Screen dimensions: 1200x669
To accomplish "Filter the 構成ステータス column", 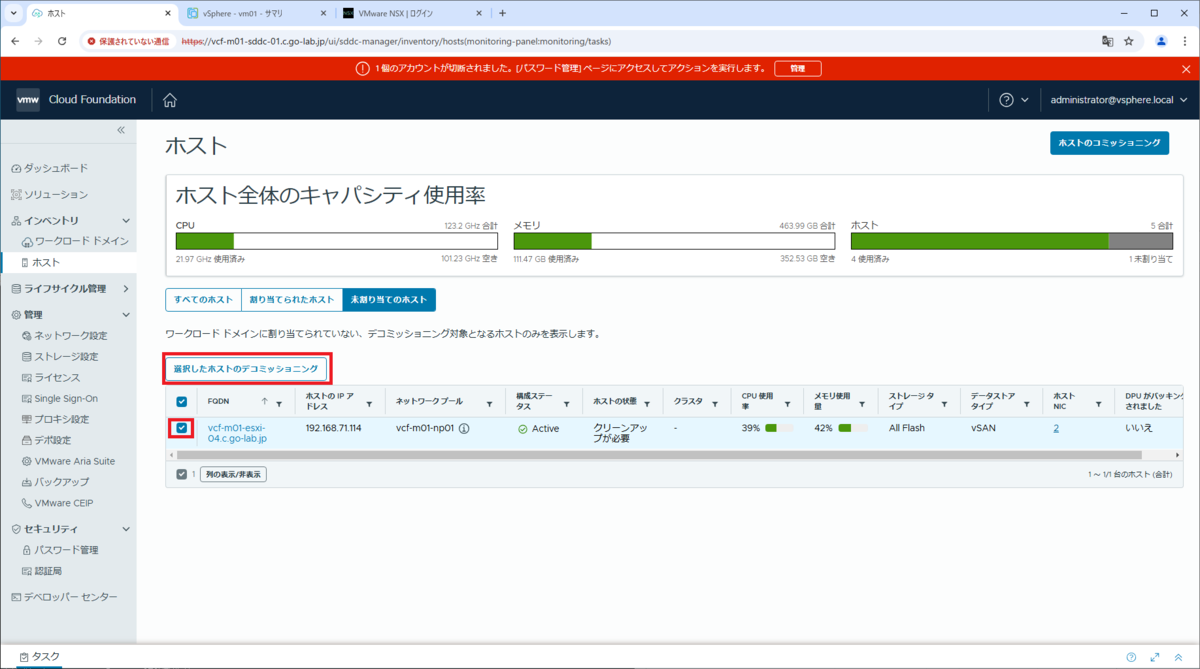I will coord(568,404).
